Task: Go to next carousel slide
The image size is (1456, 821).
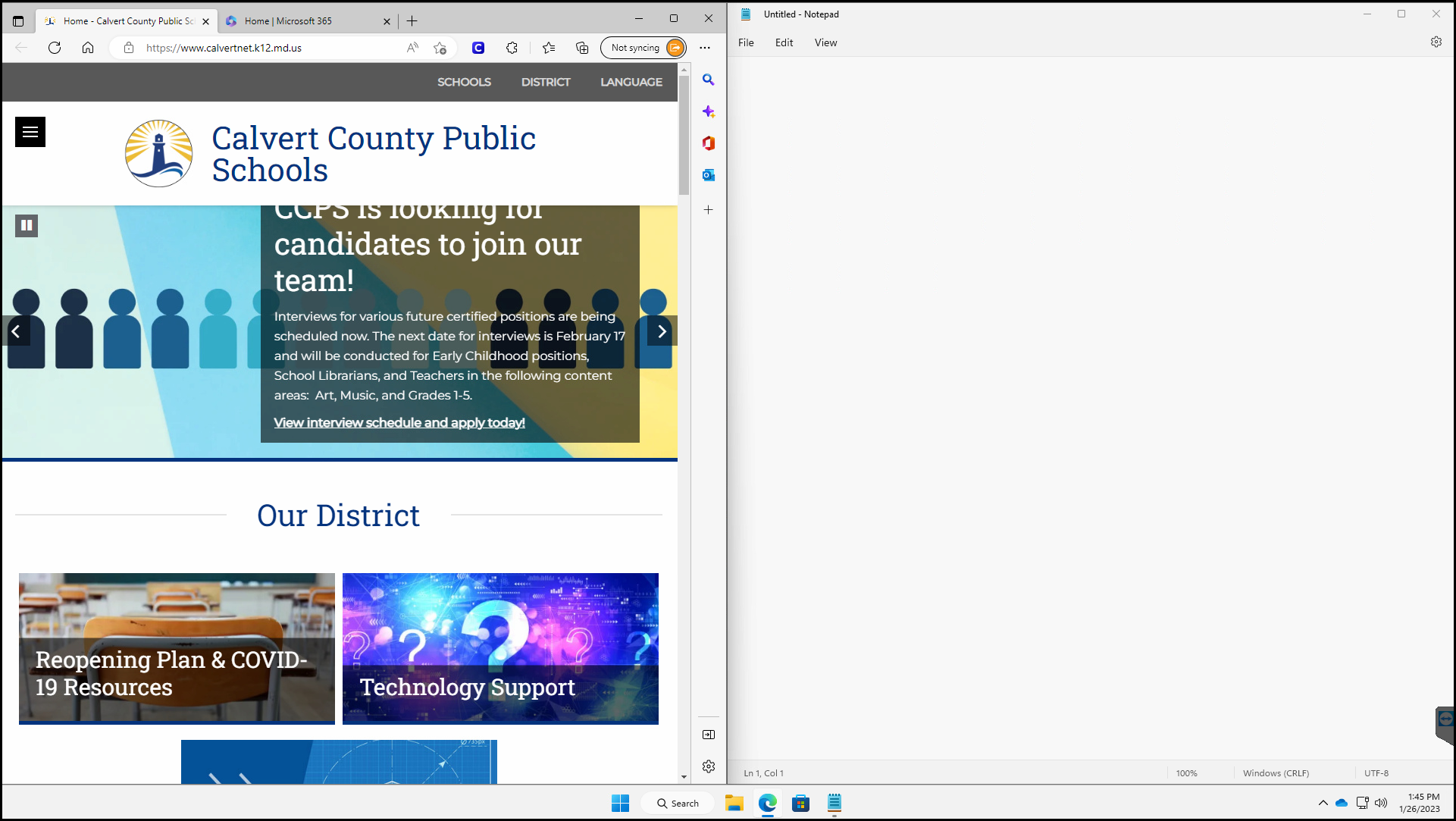Action: point(662,331)
